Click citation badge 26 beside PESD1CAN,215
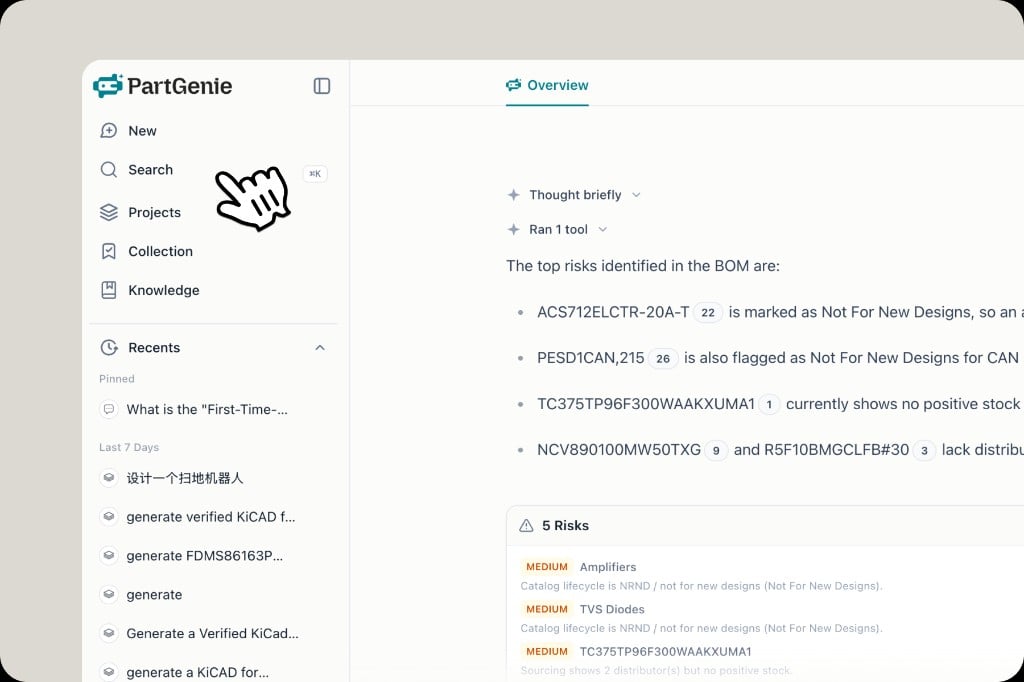This screenshot has width=1024, height=682. coord(663,359)
